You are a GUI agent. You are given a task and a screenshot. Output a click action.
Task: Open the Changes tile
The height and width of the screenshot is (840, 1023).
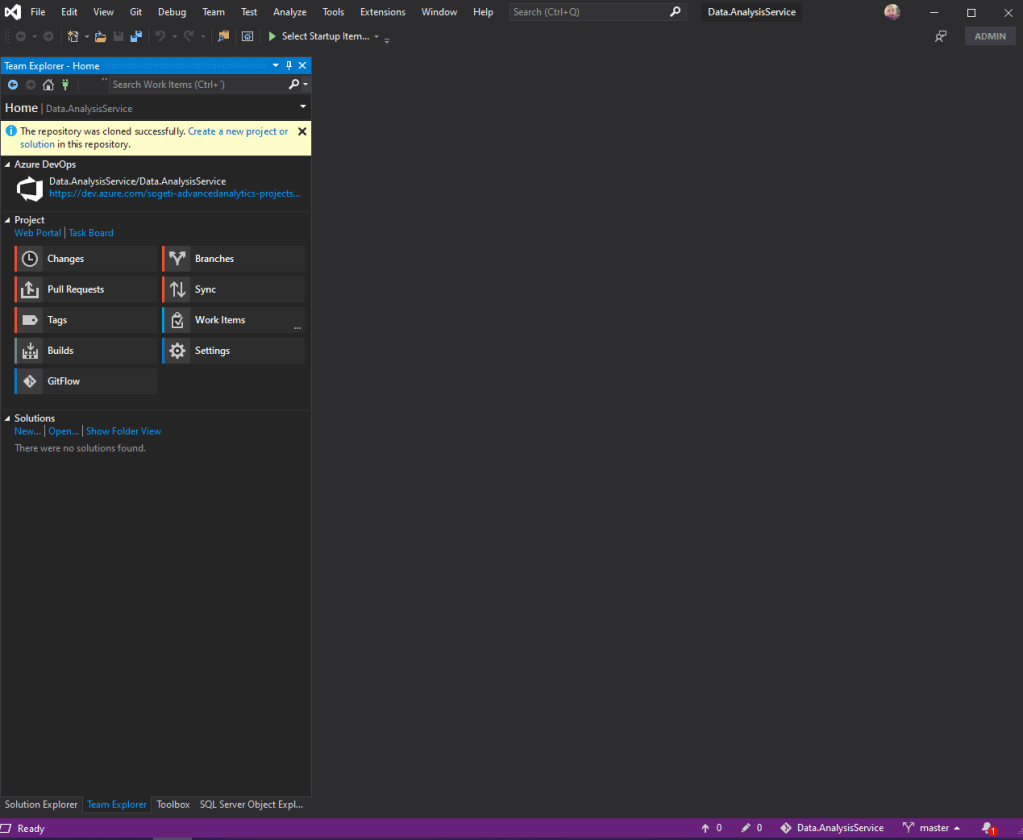tap(86, 259)
